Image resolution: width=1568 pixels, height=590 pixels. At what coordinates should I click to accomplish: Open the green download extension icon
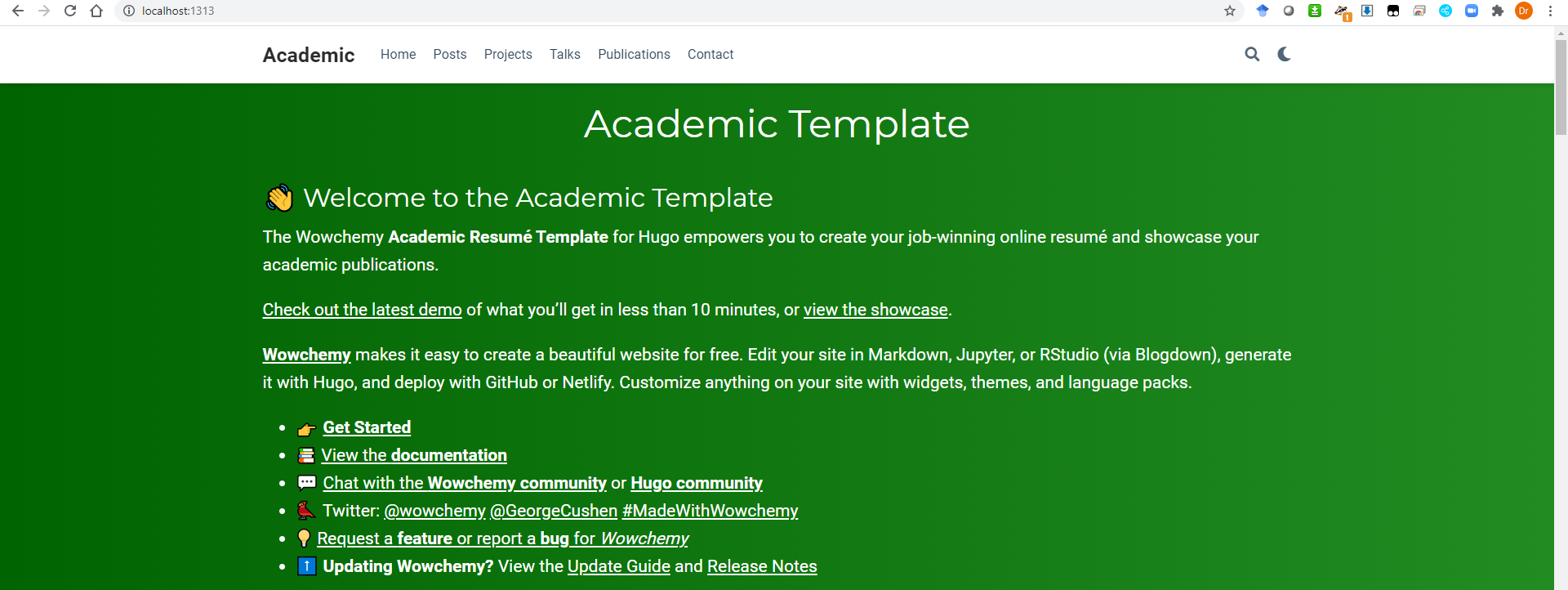[1315, 11]
